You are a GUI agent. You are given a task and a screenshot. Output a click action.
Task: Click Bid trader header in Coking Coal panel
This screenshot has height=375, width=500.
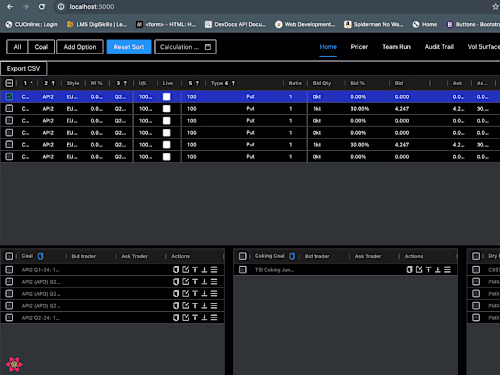[x=317, y=256]
